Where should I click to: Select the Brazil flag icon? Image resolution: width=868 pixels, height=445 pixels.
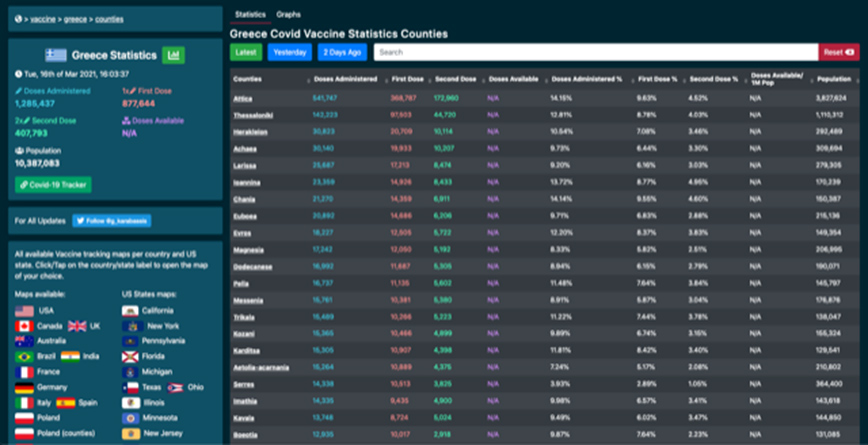(24, 357)
